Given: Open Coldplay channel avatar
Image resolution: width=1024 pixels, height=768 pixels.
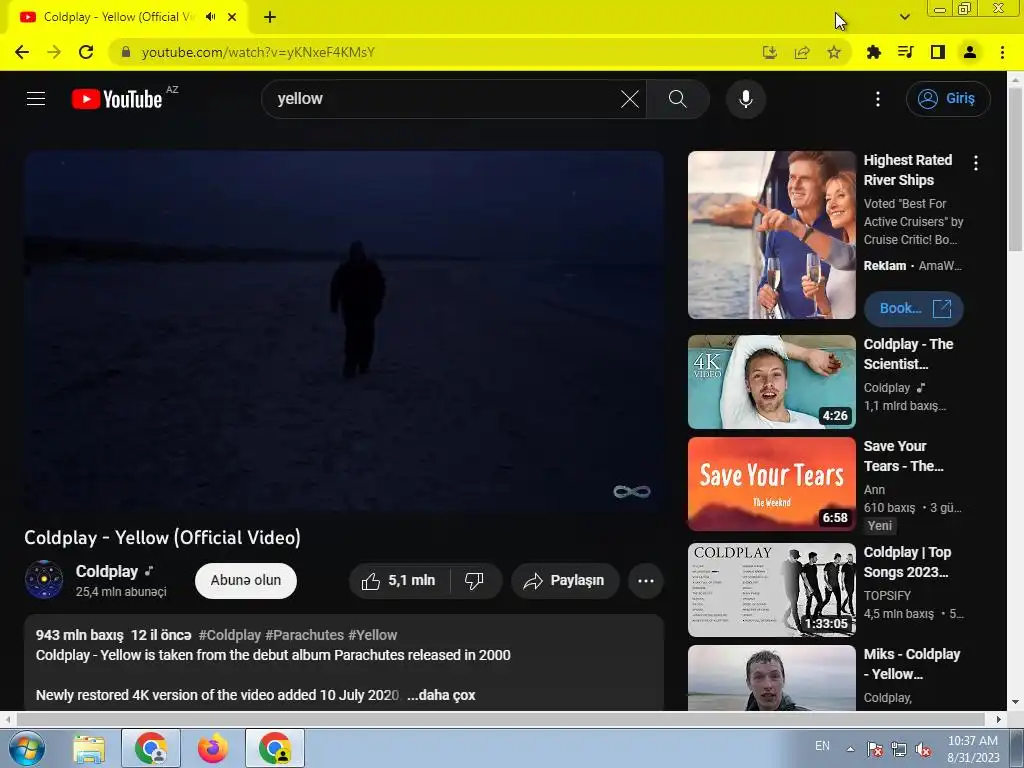Looking at the screenshot, I should [44, 579].
